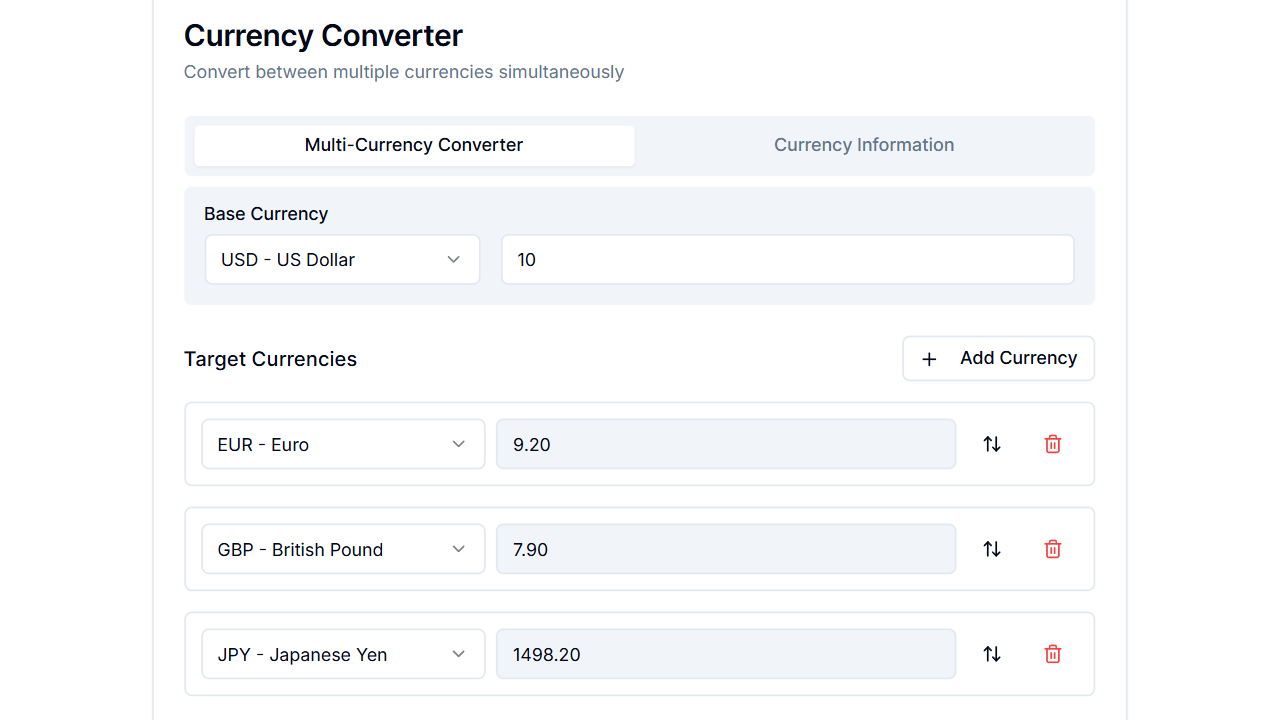Image resolution: width=1280 pixels, height=720 pixels.
Task: Click the Add Currency button
Action: pos(997,358)
